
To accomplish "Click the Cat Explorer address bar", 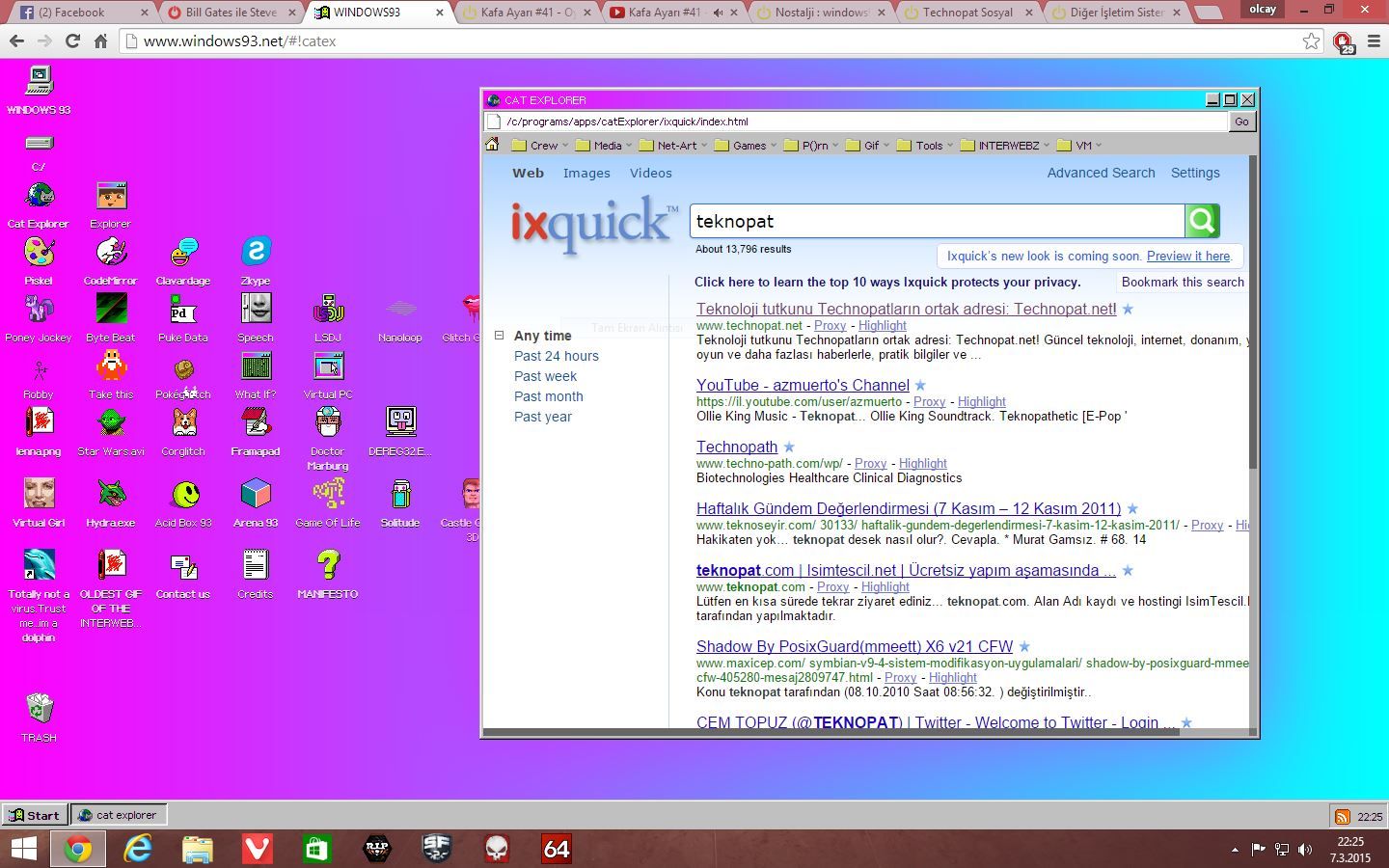I will pyautogui.click(x=856, y=122).
